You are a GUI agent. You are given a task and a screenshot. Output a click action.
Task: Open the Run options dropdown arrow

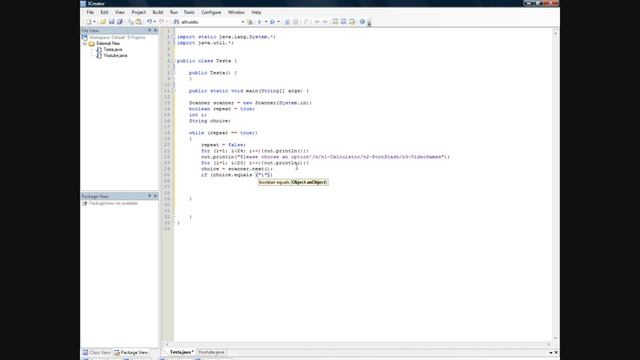pos(278,22)
